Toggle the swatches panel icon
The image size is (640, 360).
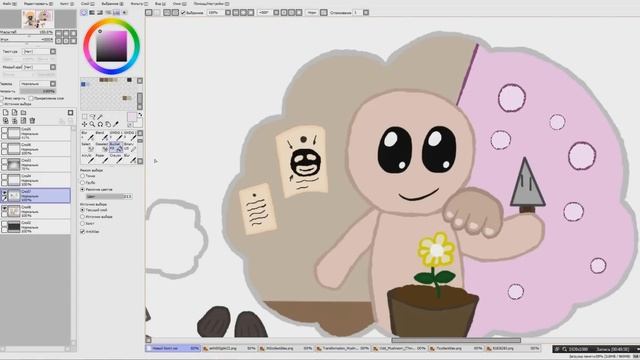(116, 13)
